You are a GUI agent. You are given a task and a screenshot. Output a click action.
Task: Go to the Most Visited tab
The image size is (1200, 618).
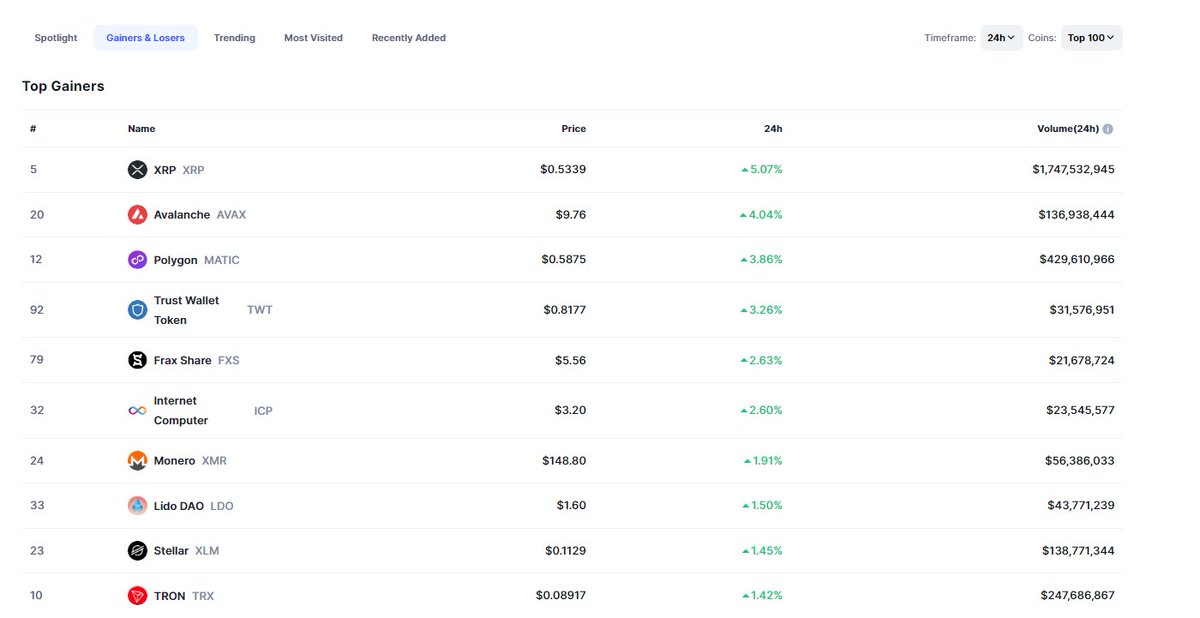click(313, 38)
